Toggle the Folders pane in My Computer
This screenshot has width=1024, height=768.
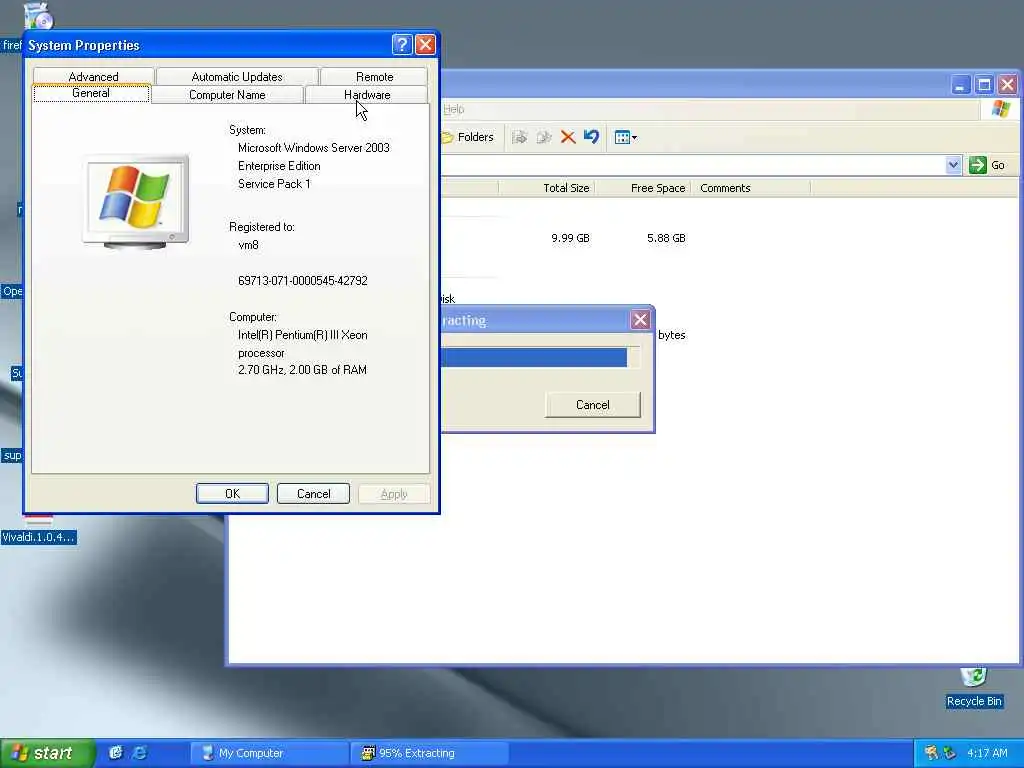468,137
